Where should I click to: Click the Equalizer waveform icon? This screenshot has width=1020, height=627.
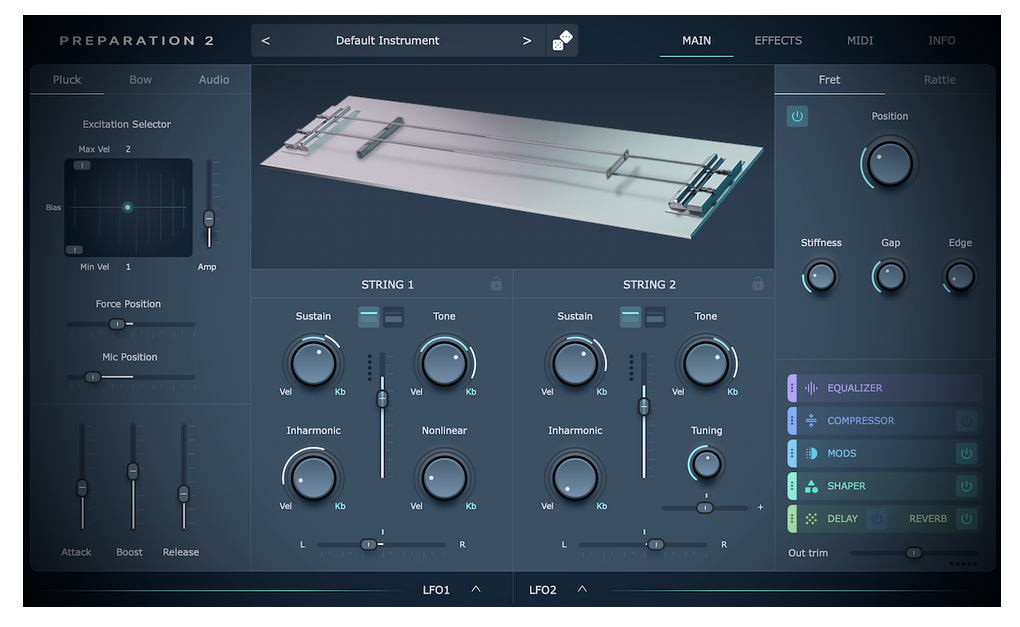(x=811, y=388)
